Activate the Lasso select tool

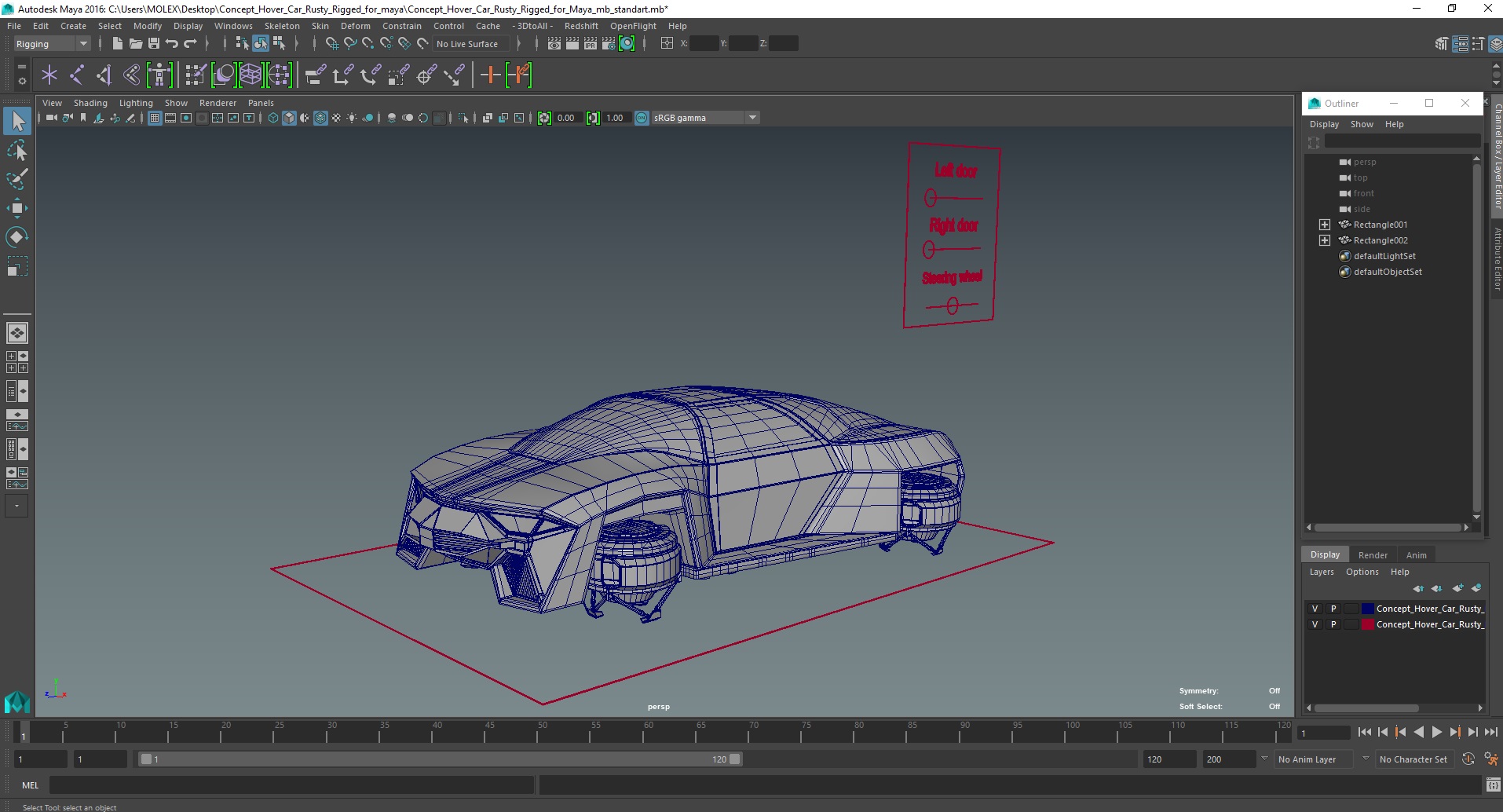17,150
